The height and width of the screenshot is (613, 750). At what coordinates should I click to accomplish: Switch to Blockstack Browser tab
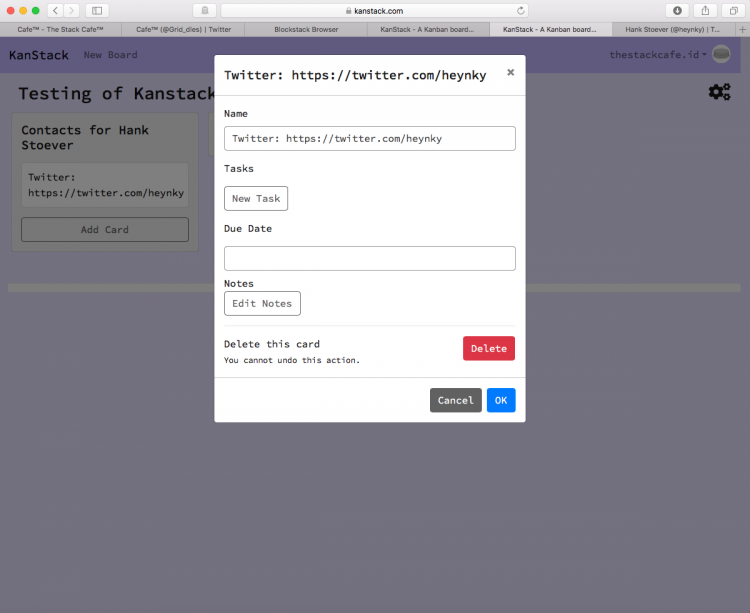[306, 30]
